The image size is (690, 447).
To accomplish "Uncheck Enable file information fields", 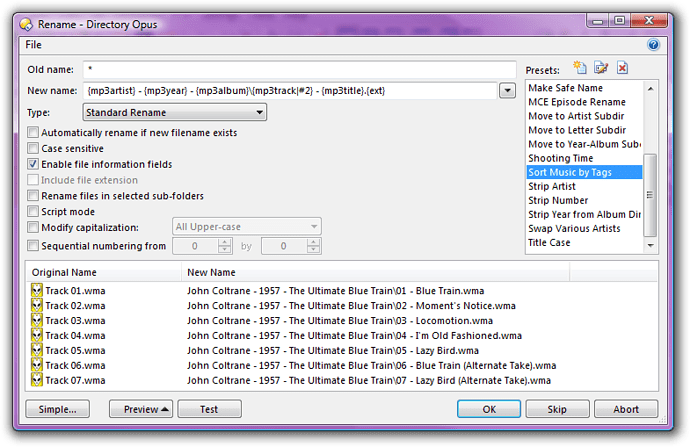I will click(33, 164).
